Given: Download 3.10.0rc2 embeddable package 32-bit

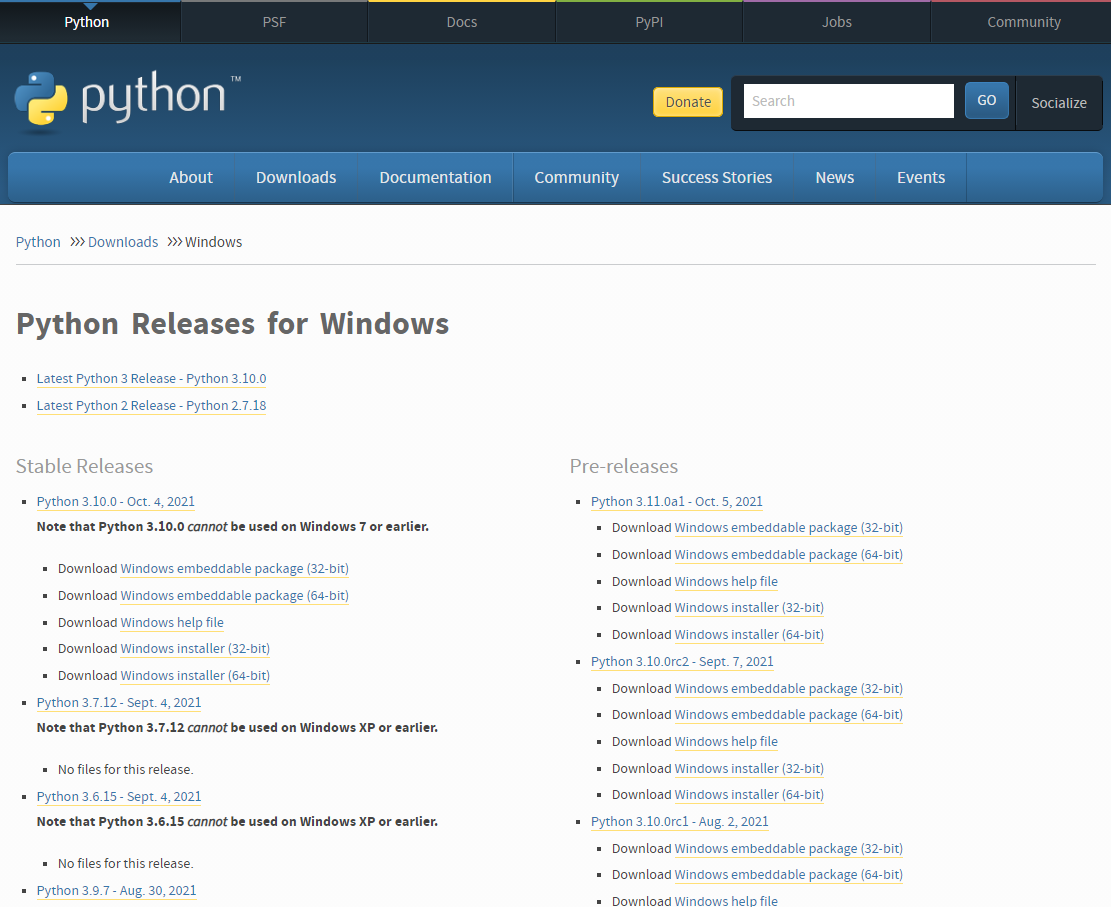Looking at the screenshot, I should pos(789,689).
